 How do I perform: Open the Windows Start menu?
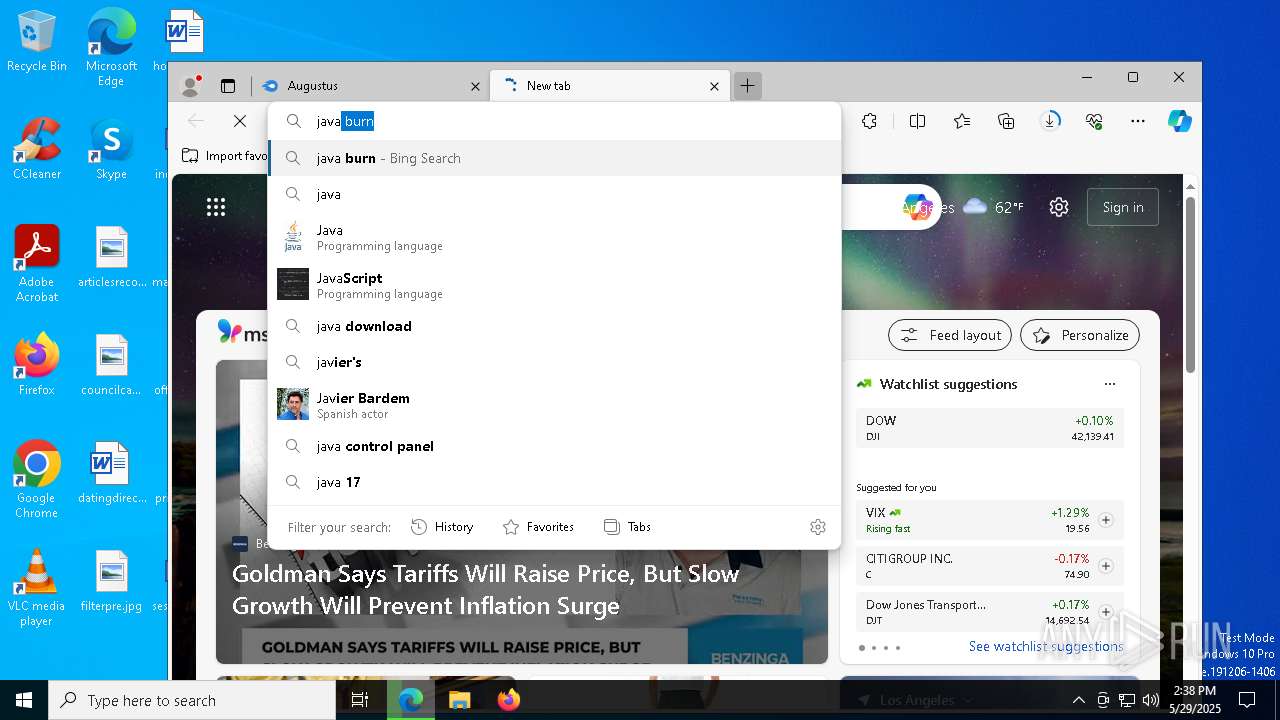click(x=24, y=700)
